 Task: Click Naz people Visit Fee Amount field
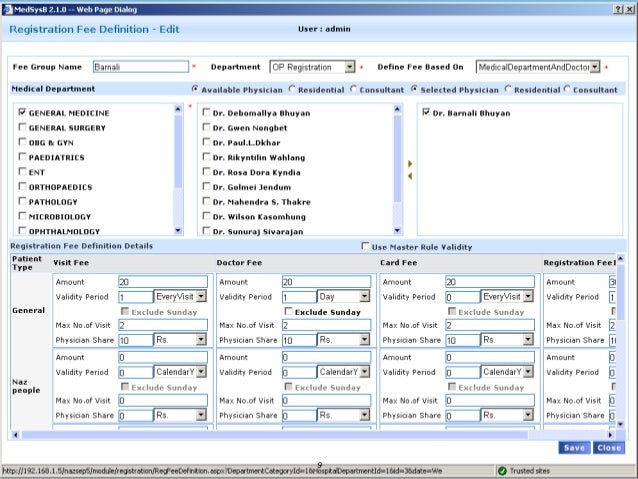tap(163, 357)
